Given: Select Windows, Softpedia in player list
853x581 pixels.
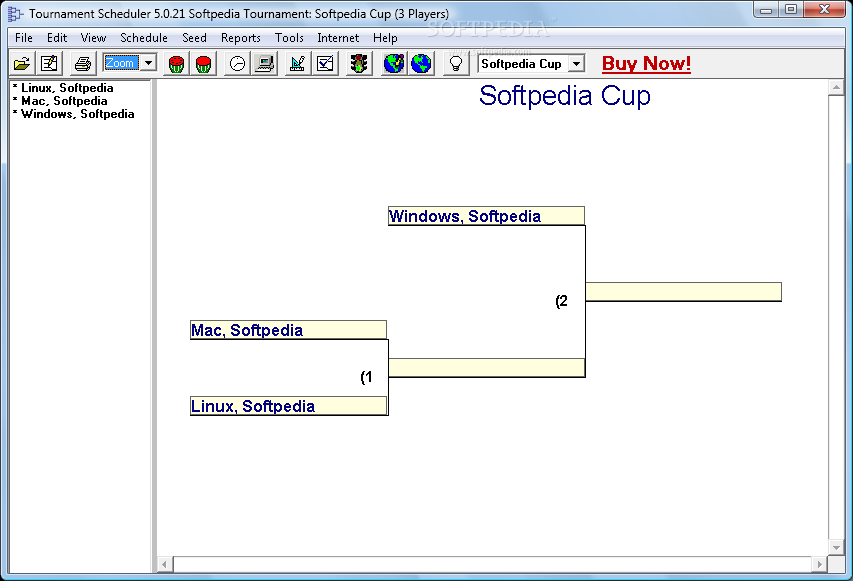Looking at the screenshot, I should click(x=73, y=114).
